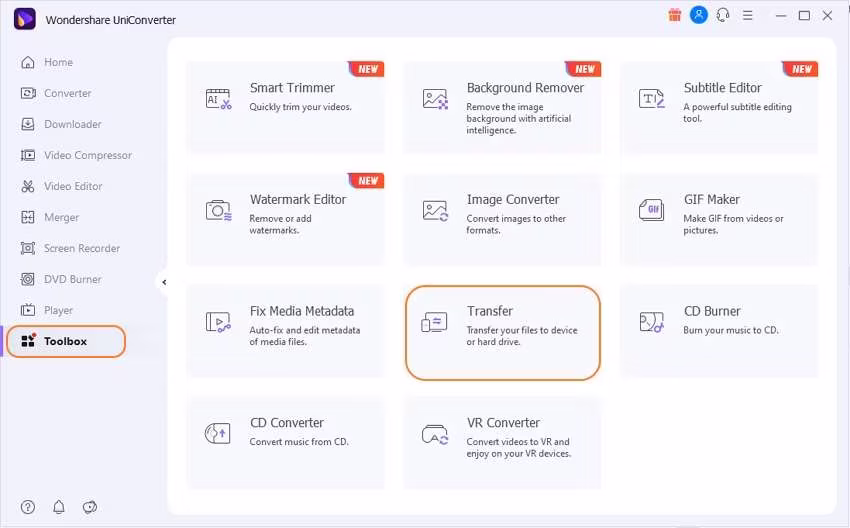
Task: Click the feedback icon beside the bell
Action: (89, 507)
